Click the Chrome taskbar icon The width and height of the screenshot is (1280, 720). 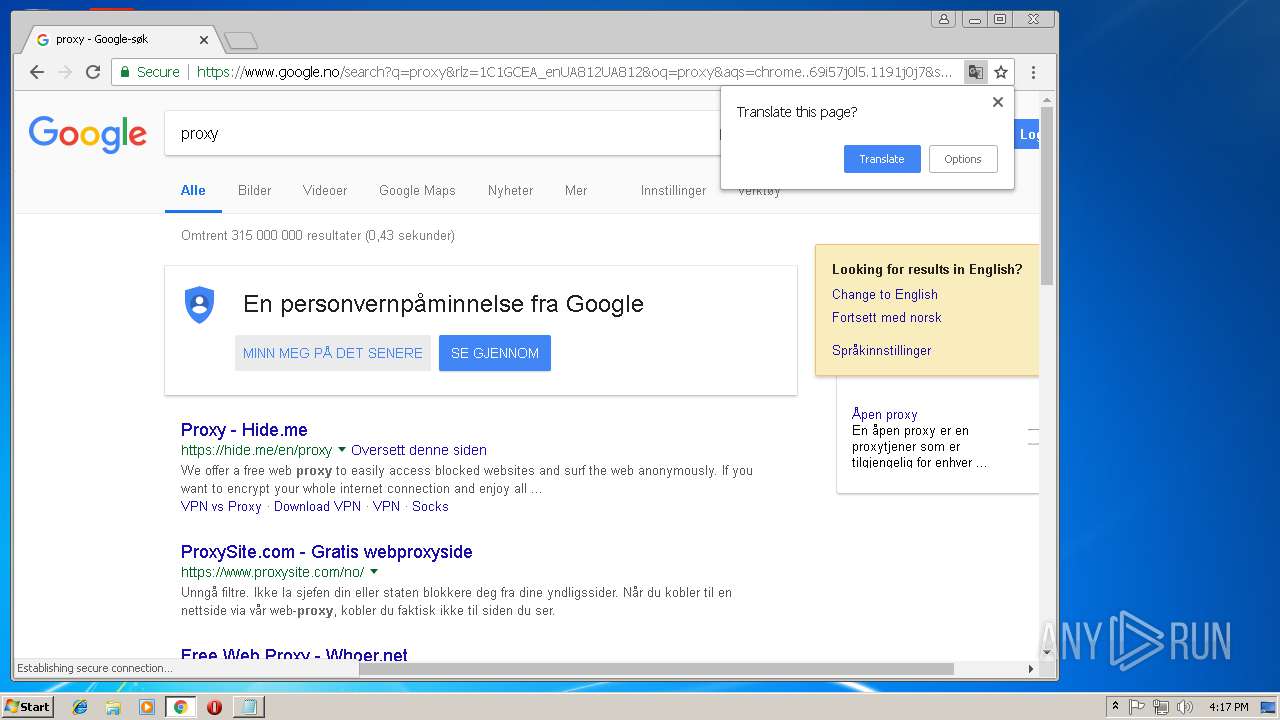(x=180, y=707)
